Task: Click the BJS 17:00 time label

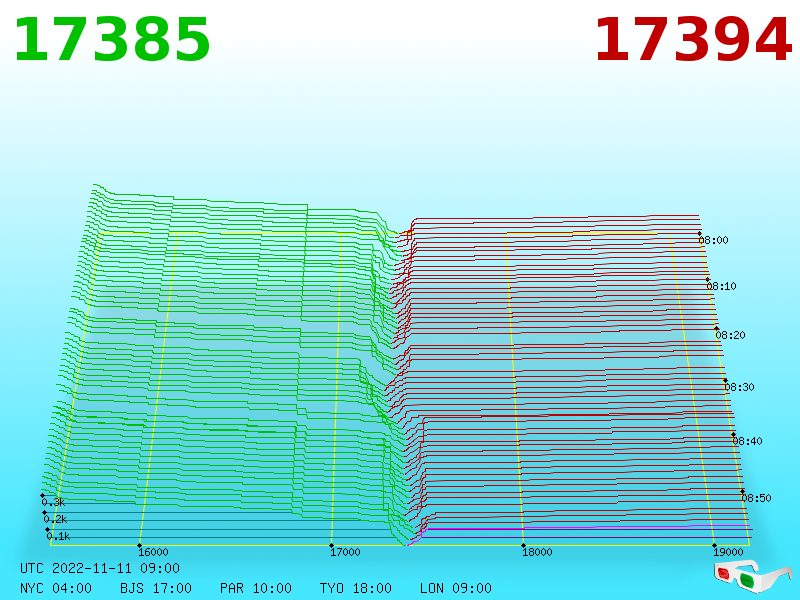Action: coord(156,588)
